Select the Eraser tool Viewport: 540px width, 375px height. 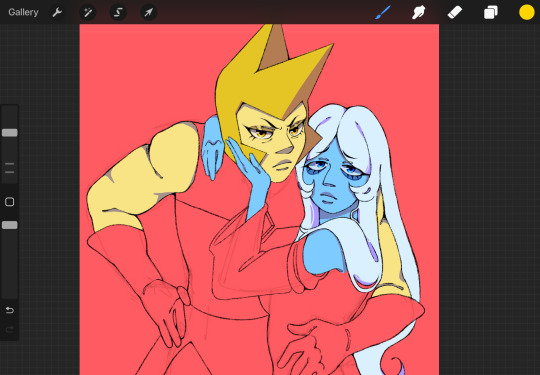(455, 12)
